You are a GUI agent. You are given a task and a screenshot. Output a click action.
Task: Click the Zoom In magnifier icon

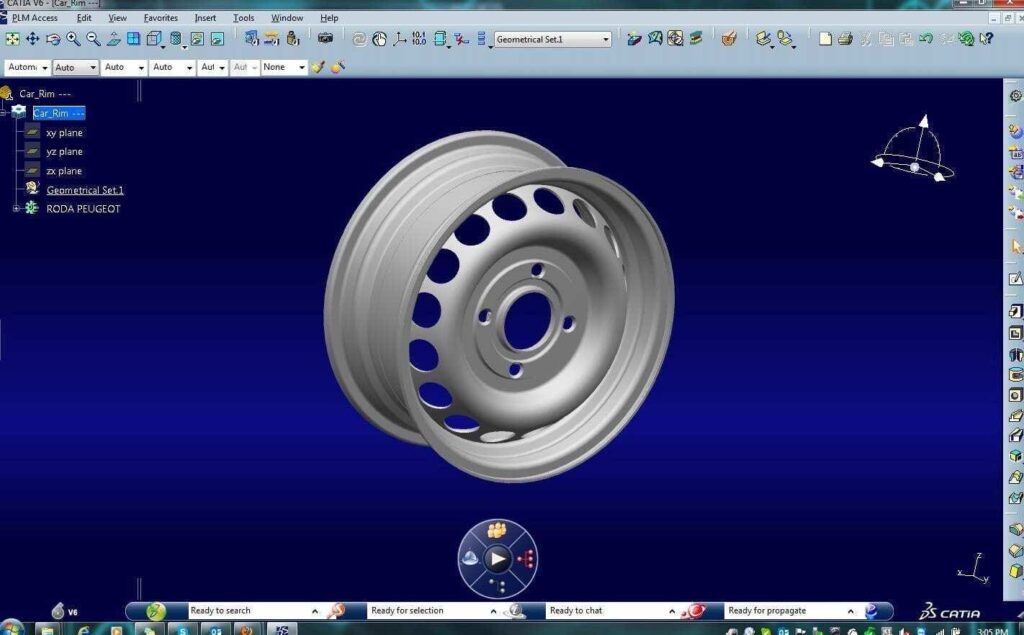click(73, 39)
